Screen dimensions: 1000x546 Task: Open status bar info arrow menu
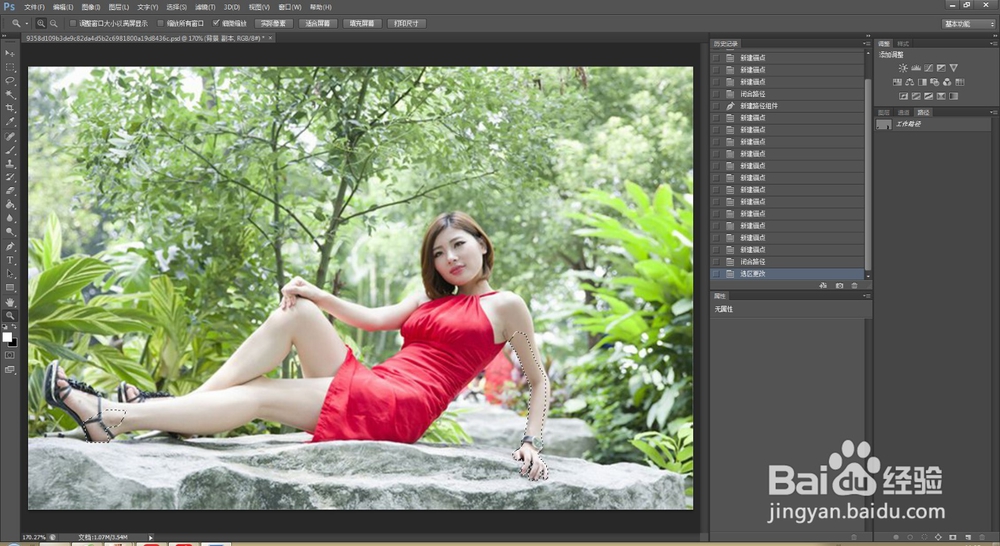[151, 538]
